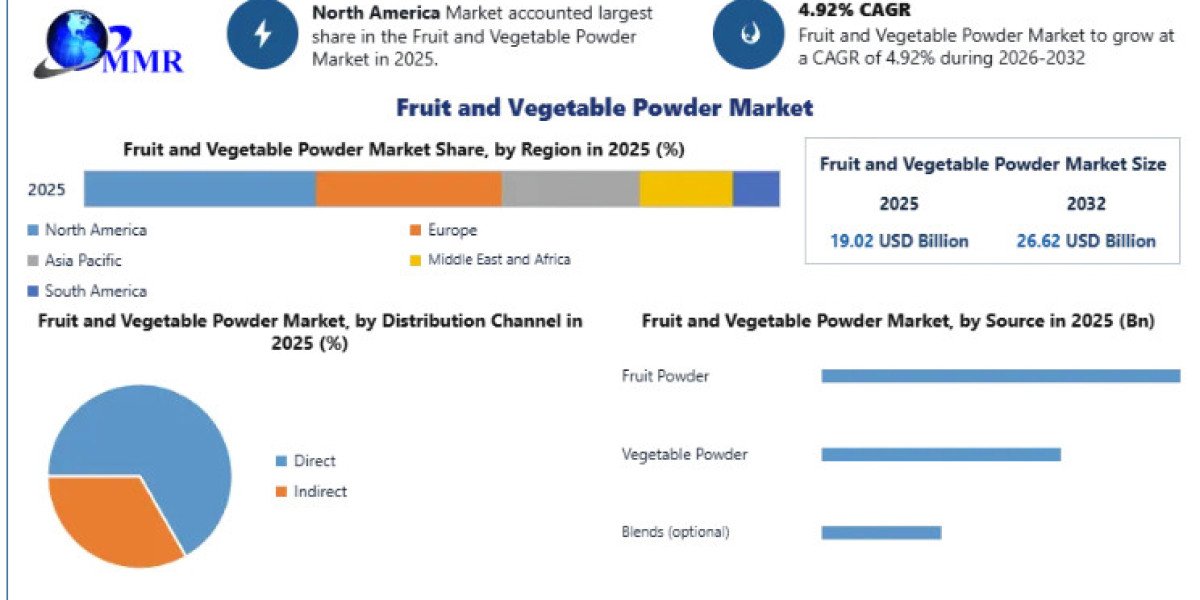Click the South America legend swatch
This screenshot has width=1200, height=600.
click(x=33, y=291)
